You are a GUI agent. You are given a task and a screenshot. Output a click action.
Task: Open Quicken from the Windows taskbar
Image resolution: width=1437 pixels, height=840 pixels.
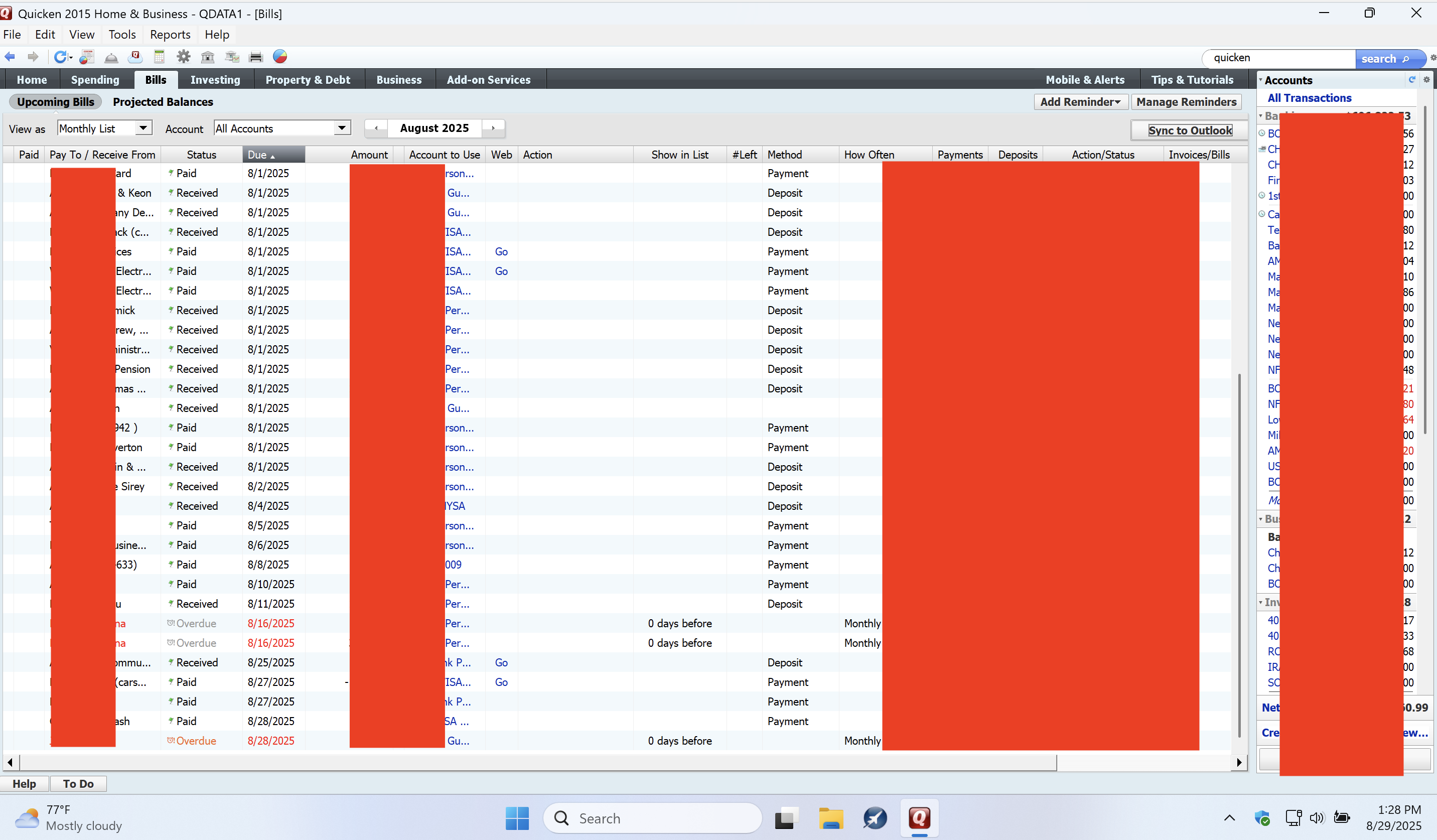pos(919,818)
